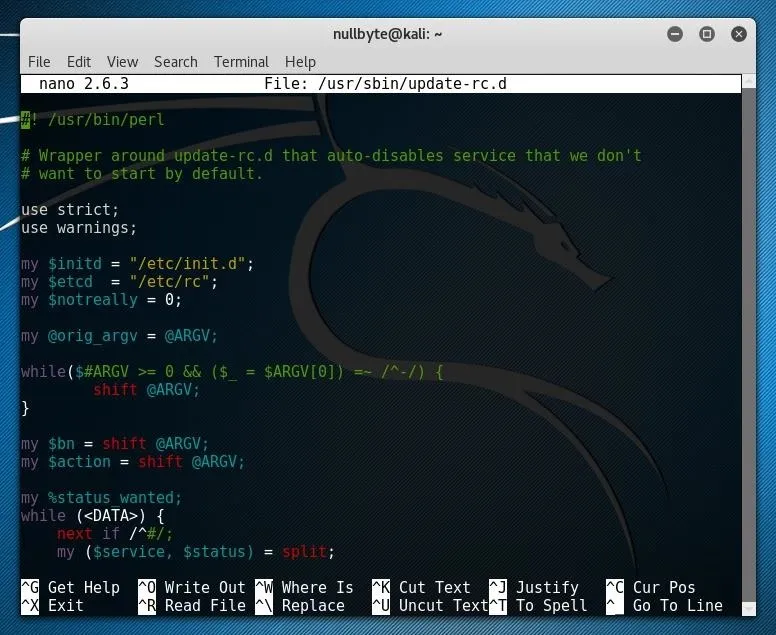Image resolution: width=776 pixels, height=635 pixels.
Task: Click the '($service, $status) = split;' line
Action: pyautogui.click(x=196, y=552)
